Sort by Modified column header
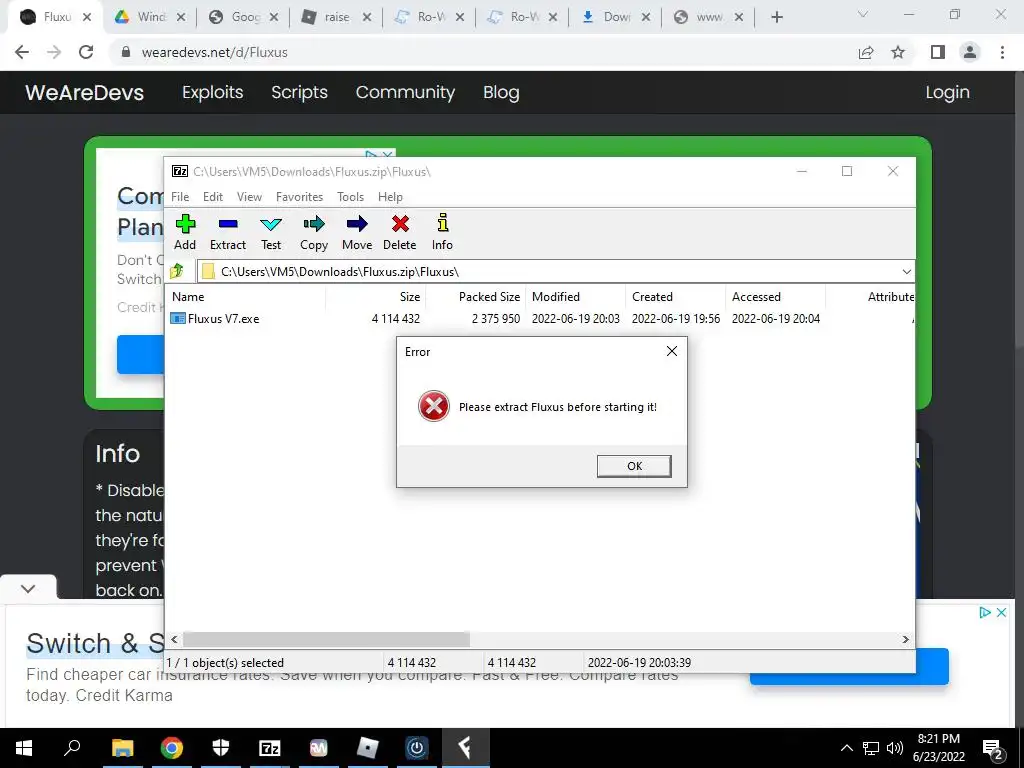 click(576, 296)
